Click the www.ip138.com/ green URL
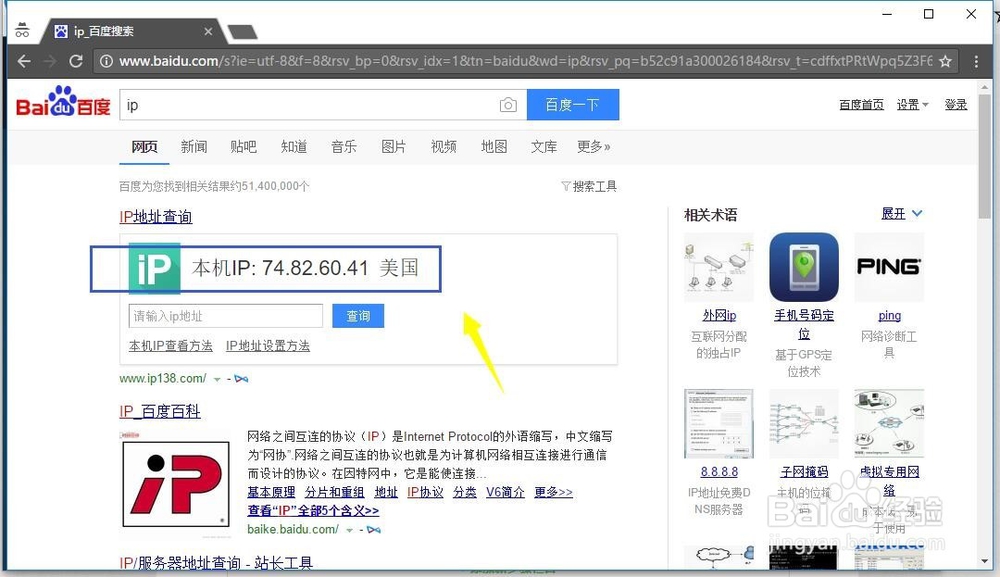 click(163, 379)
